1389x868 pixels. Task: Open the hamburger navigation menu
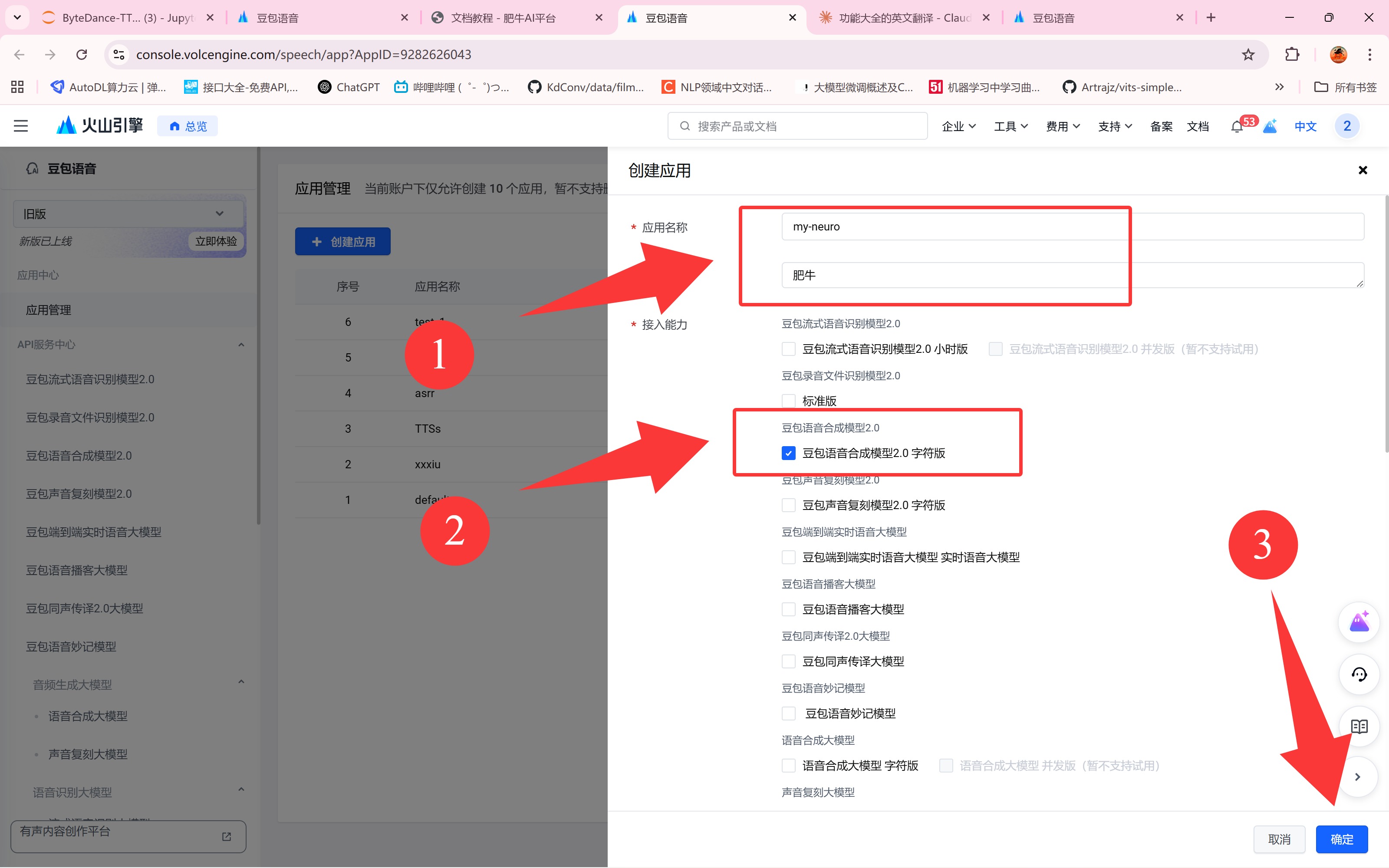tap(21, 126)
